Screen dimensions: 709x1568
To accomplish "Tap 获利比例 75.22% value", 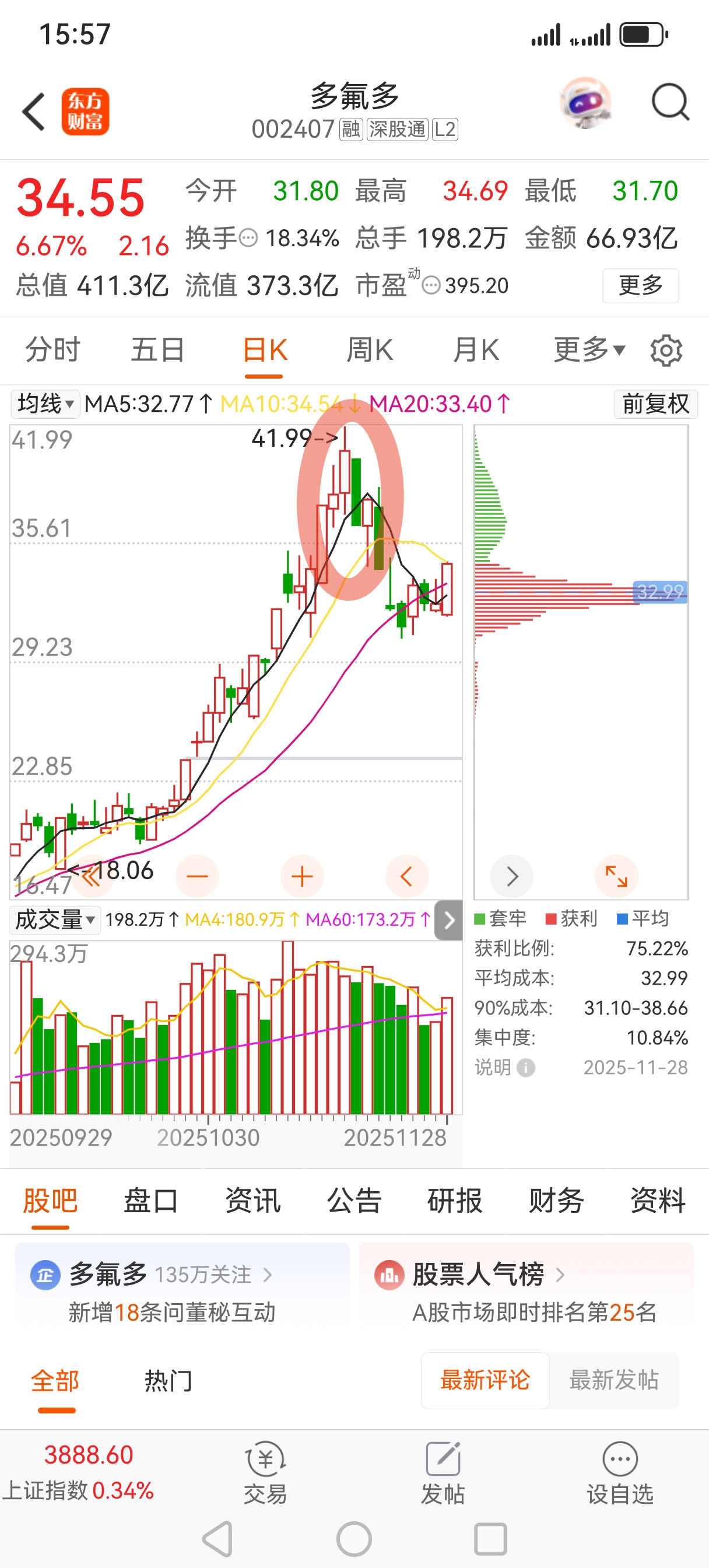I will pyautogui.click(x=657, y=949).
